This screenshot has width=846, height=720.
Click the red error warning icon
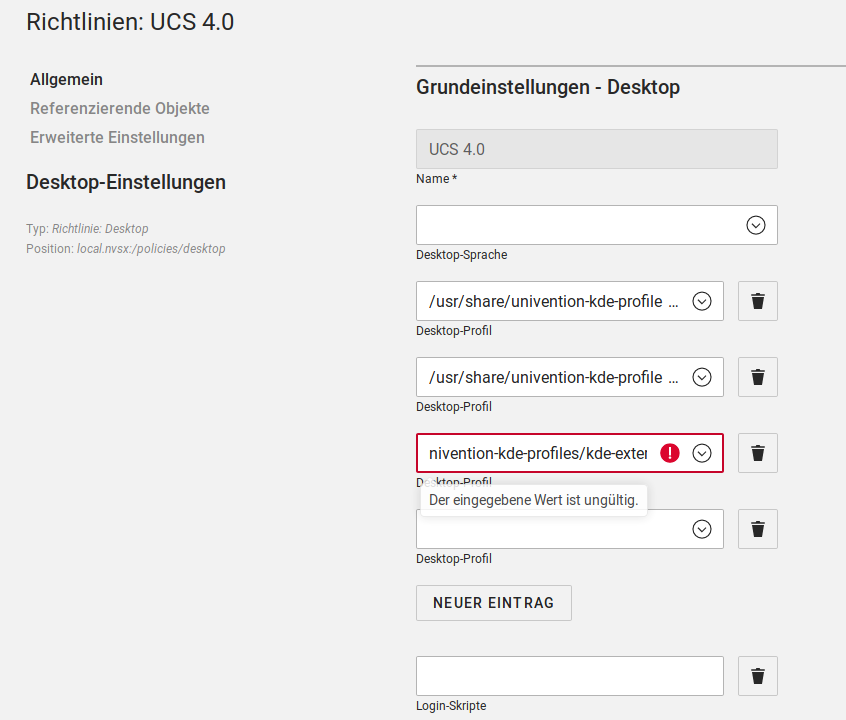tap(670, 453)
